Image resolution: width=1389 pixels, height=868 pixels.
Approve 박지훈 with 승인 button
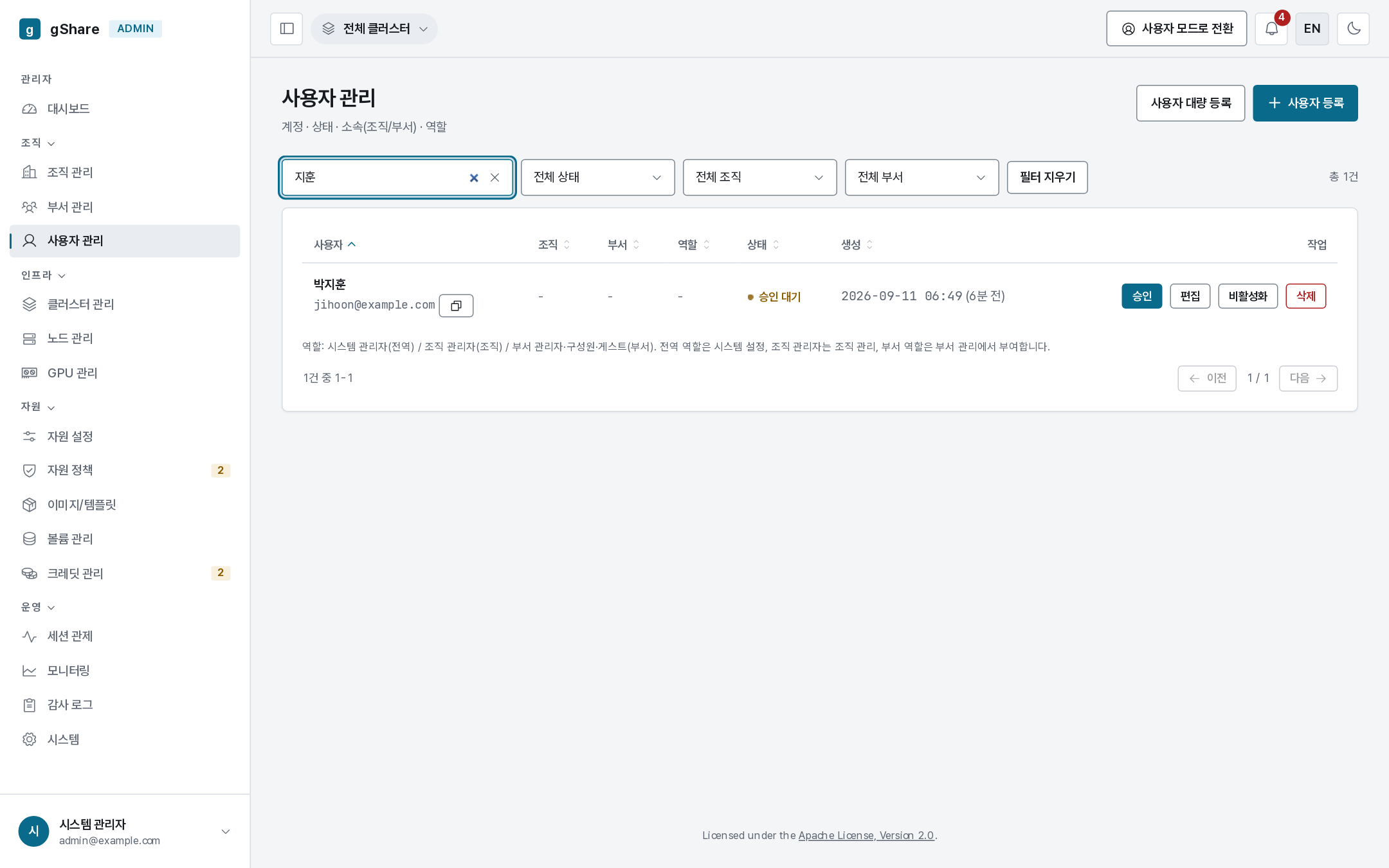click(x=1141, y=296)
